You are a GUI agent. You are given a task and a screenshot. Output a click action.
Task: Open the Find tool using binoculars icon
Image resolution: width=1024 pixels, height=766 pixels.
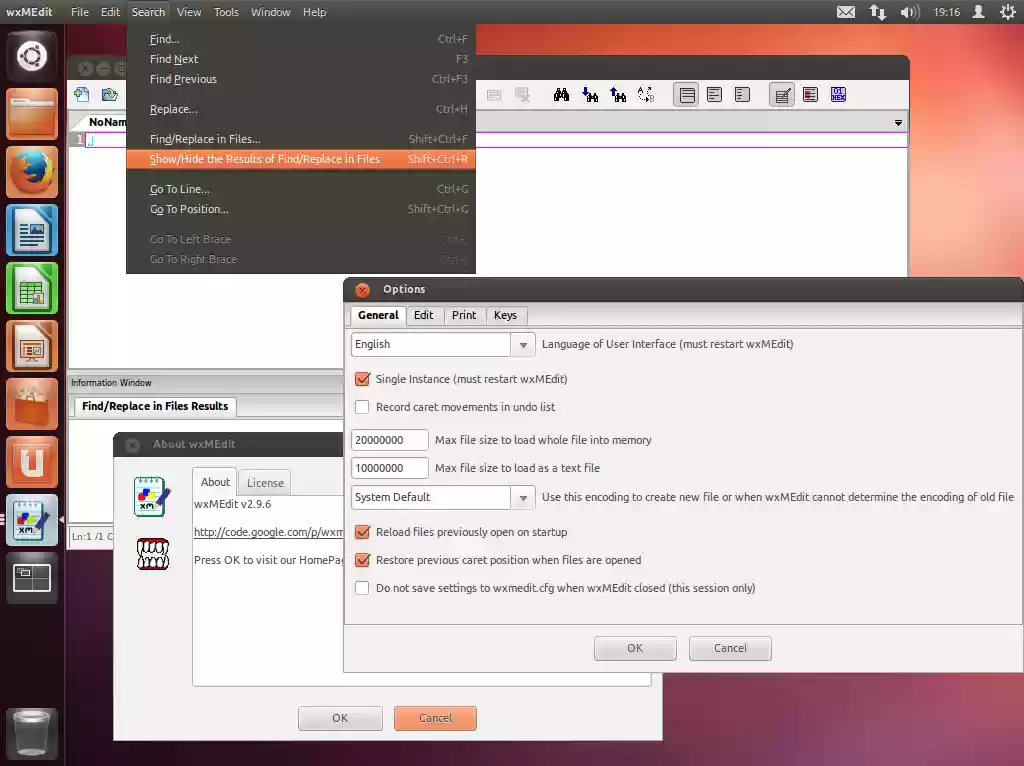562,94
